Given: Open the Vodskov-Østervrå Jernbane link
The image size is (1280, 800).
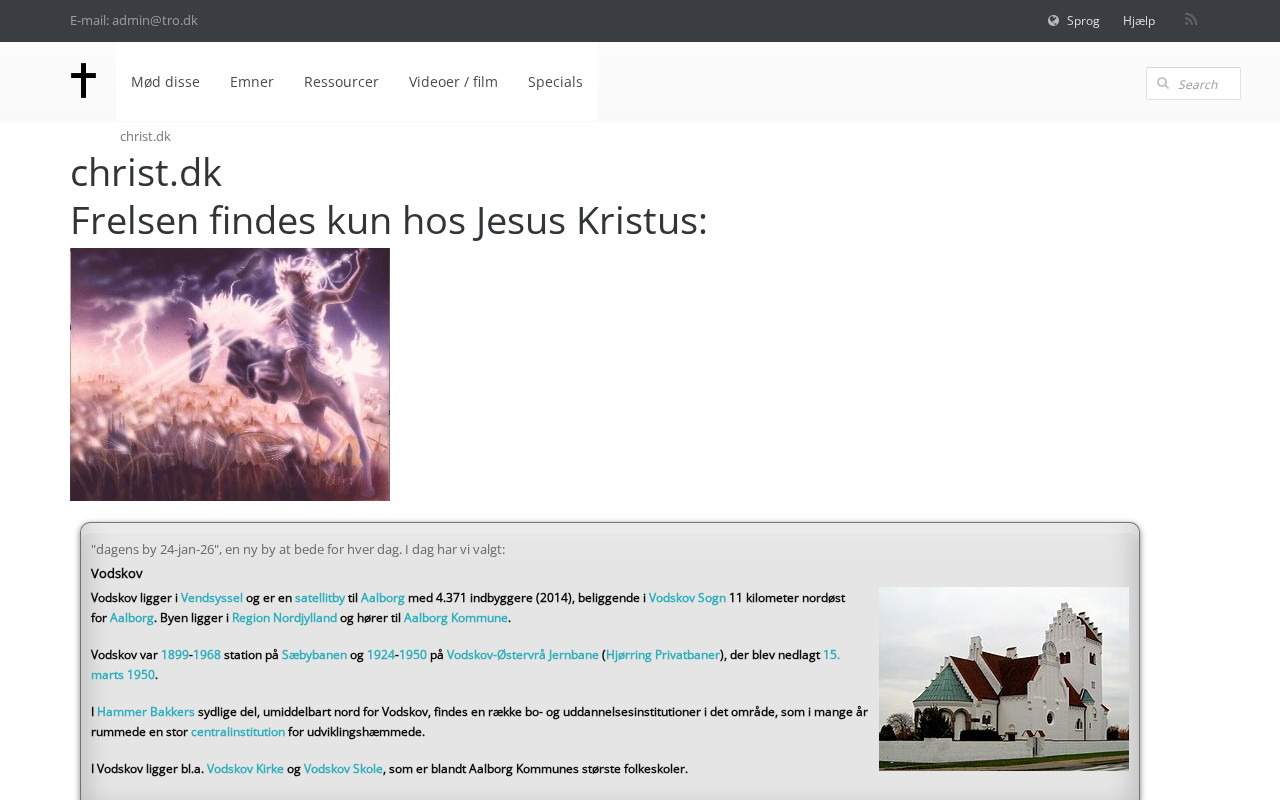Looking at the screenshot, I should (x=523, y=655).
